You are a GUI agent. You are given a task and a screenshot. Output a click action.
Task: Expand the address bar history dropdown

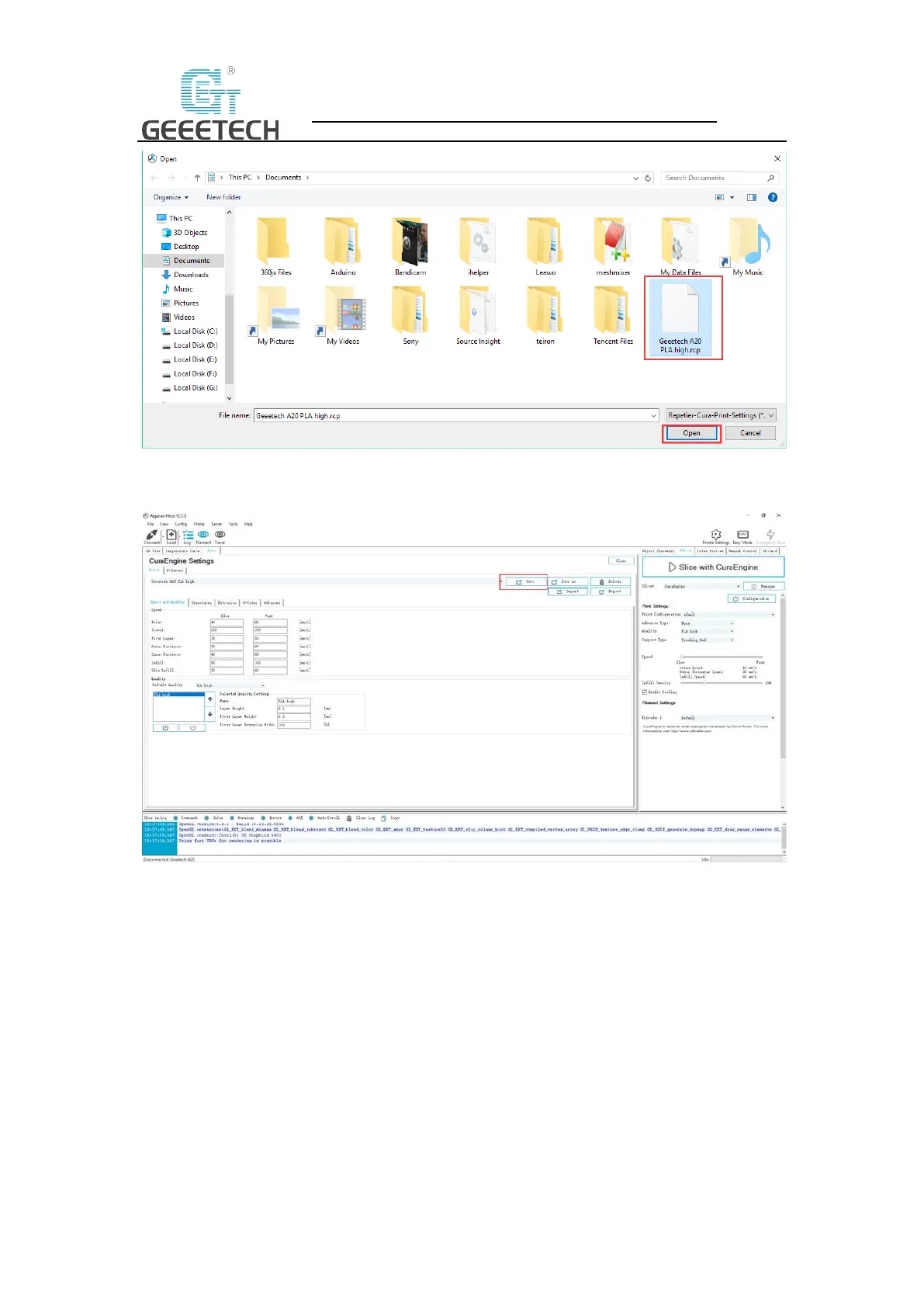[636, 178]
